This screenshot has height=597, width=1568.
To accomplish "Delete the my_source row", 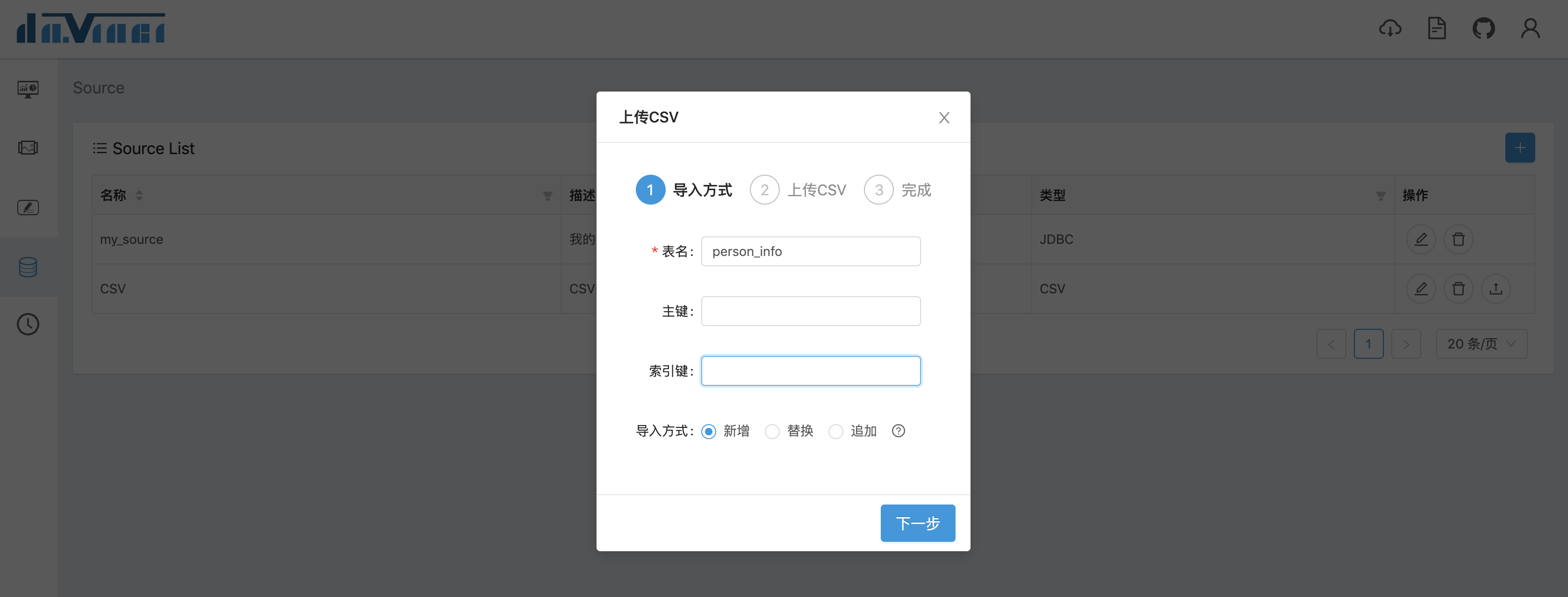I will point(1459,239).
